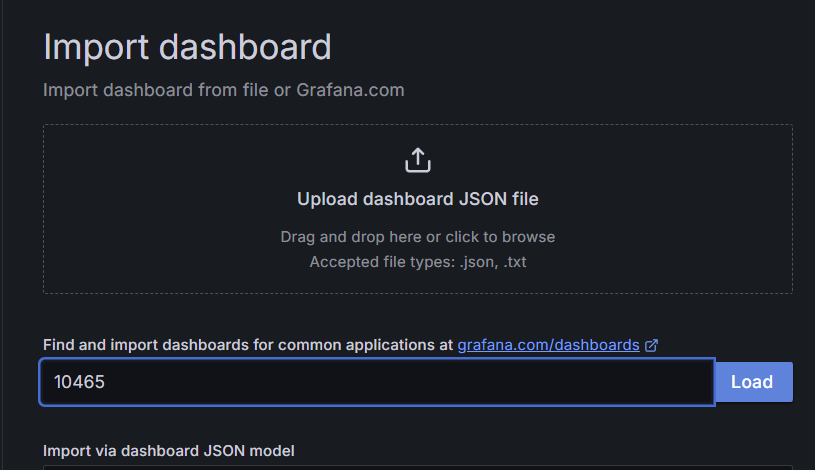This screenshot has width=815, height=470.
Task: Click the "Import via dashboard JSON model" label
Action: 169,451
